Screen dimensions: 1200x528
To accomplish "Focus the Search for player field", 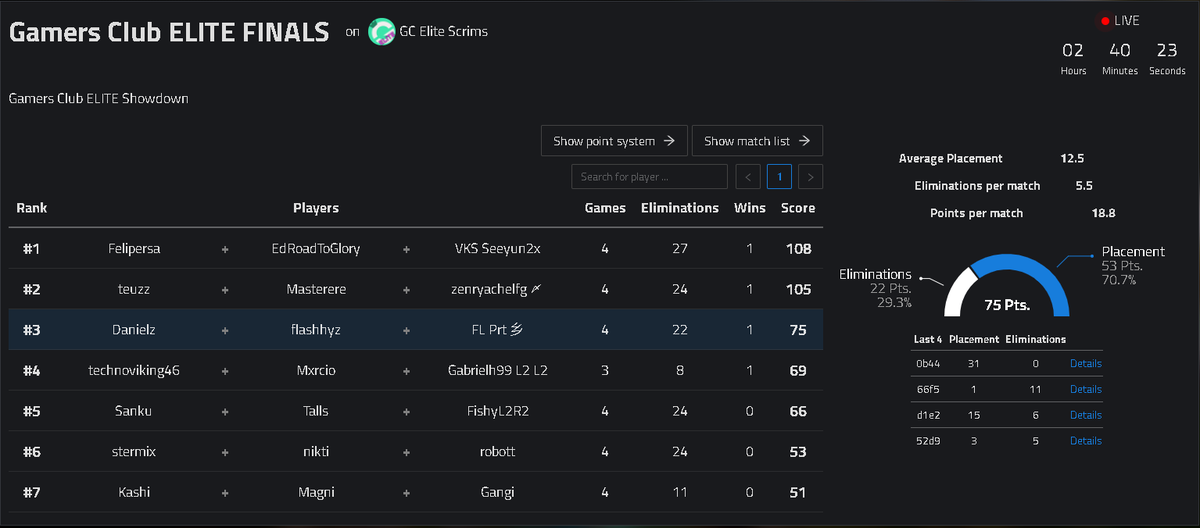I will [x=649, y=177].
